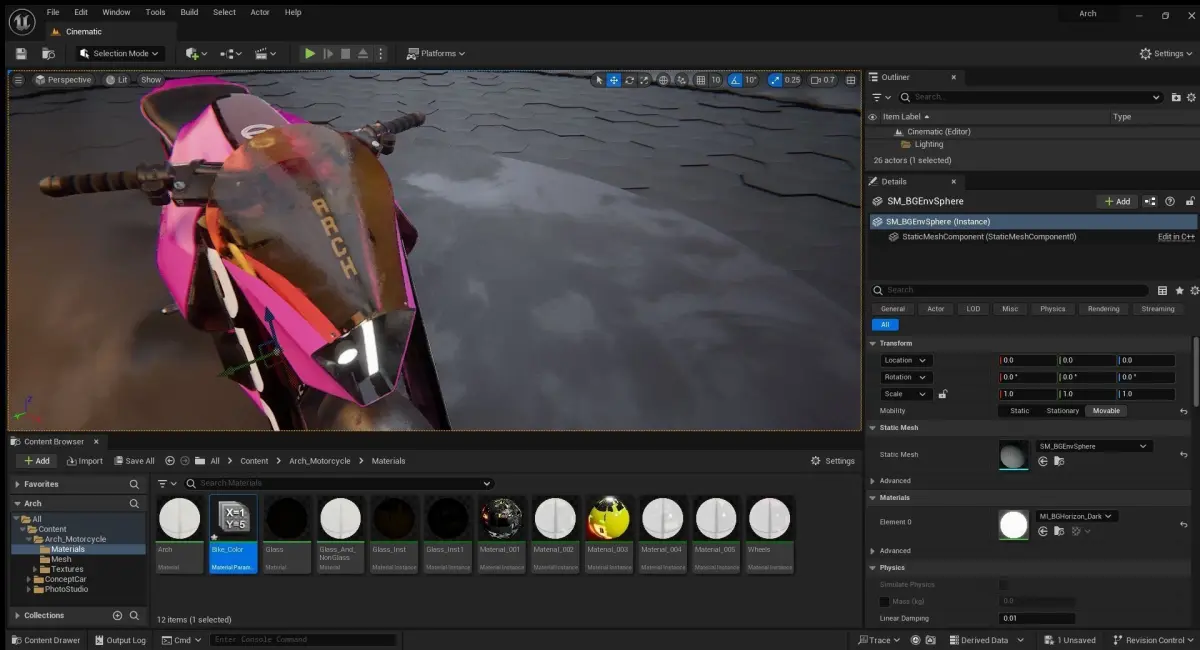Open the MI_BGHorizon_Dark material dropdown
The width and height of the screenshot is (1200, 650).
(1076, 516)
